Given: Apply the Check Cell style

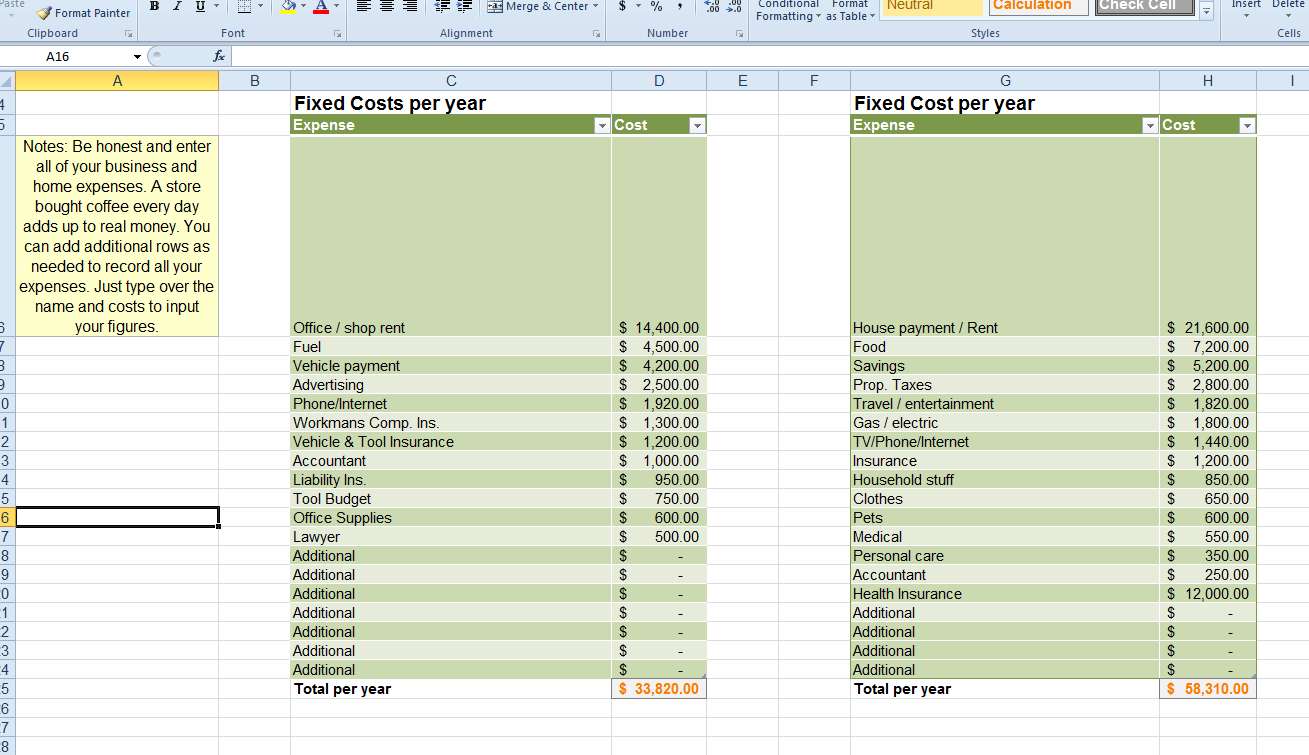Looking at the screenshot, I should tap(1144, 6).
